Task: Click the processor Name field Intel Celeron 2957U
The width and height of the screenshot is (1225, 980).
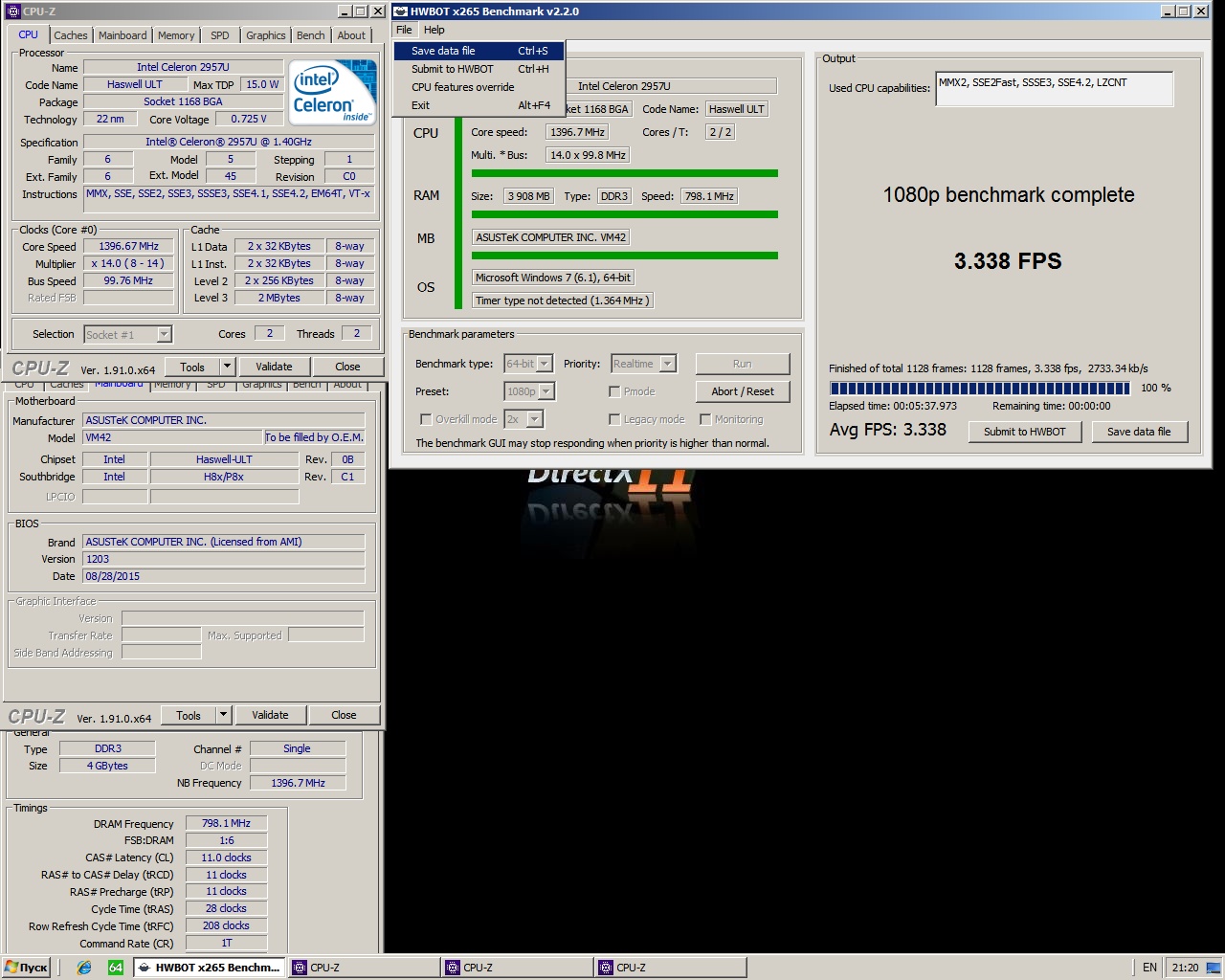Action: coord(183,67)
